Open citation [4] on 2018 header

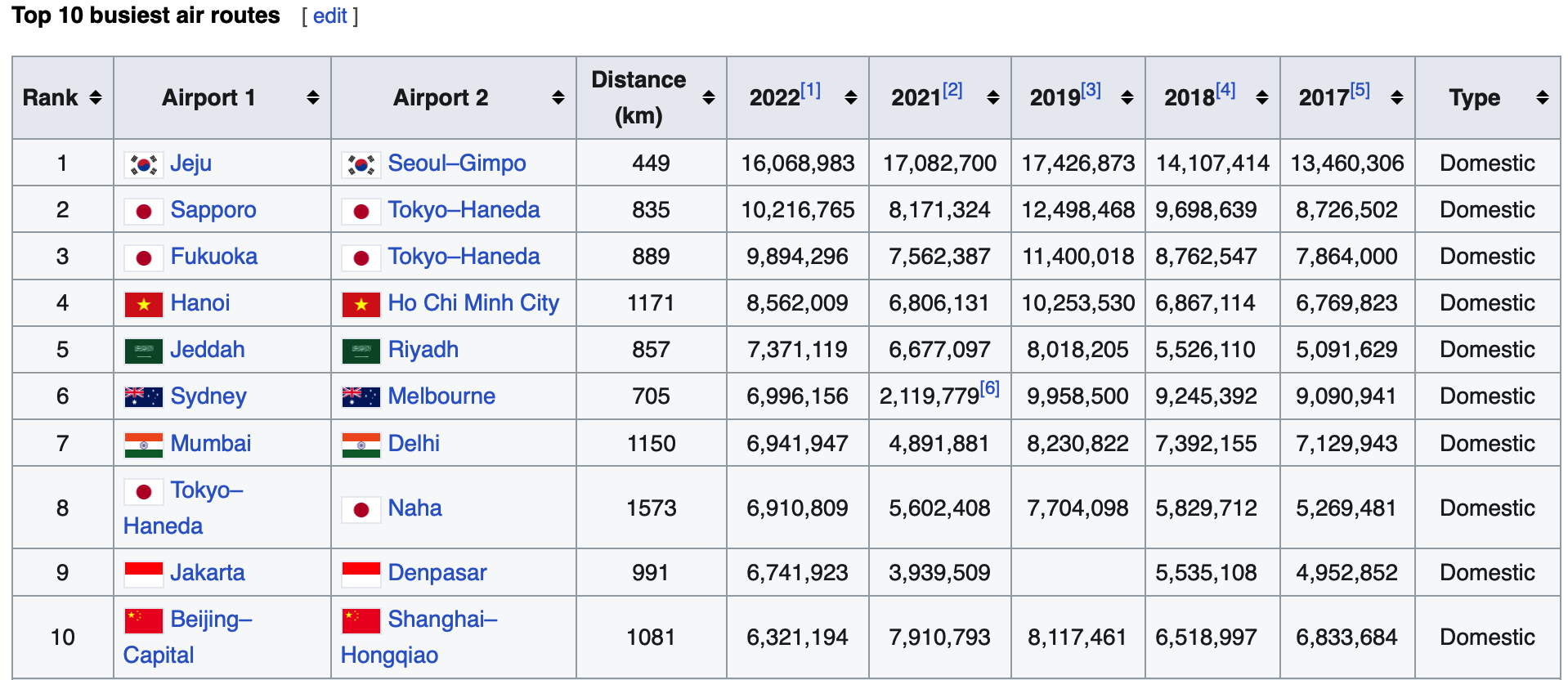[x=1225, y=90]
